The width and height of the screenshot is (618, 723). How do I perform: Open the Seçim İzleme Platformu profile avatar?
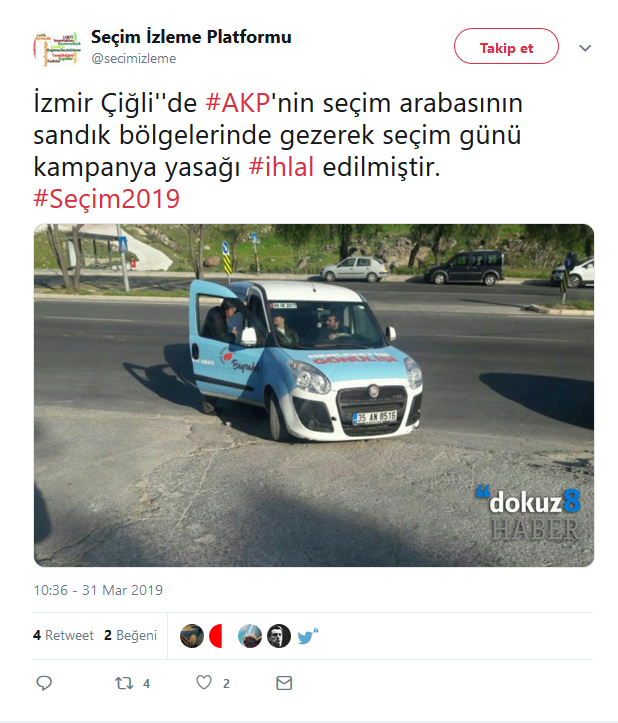[57, 48]
